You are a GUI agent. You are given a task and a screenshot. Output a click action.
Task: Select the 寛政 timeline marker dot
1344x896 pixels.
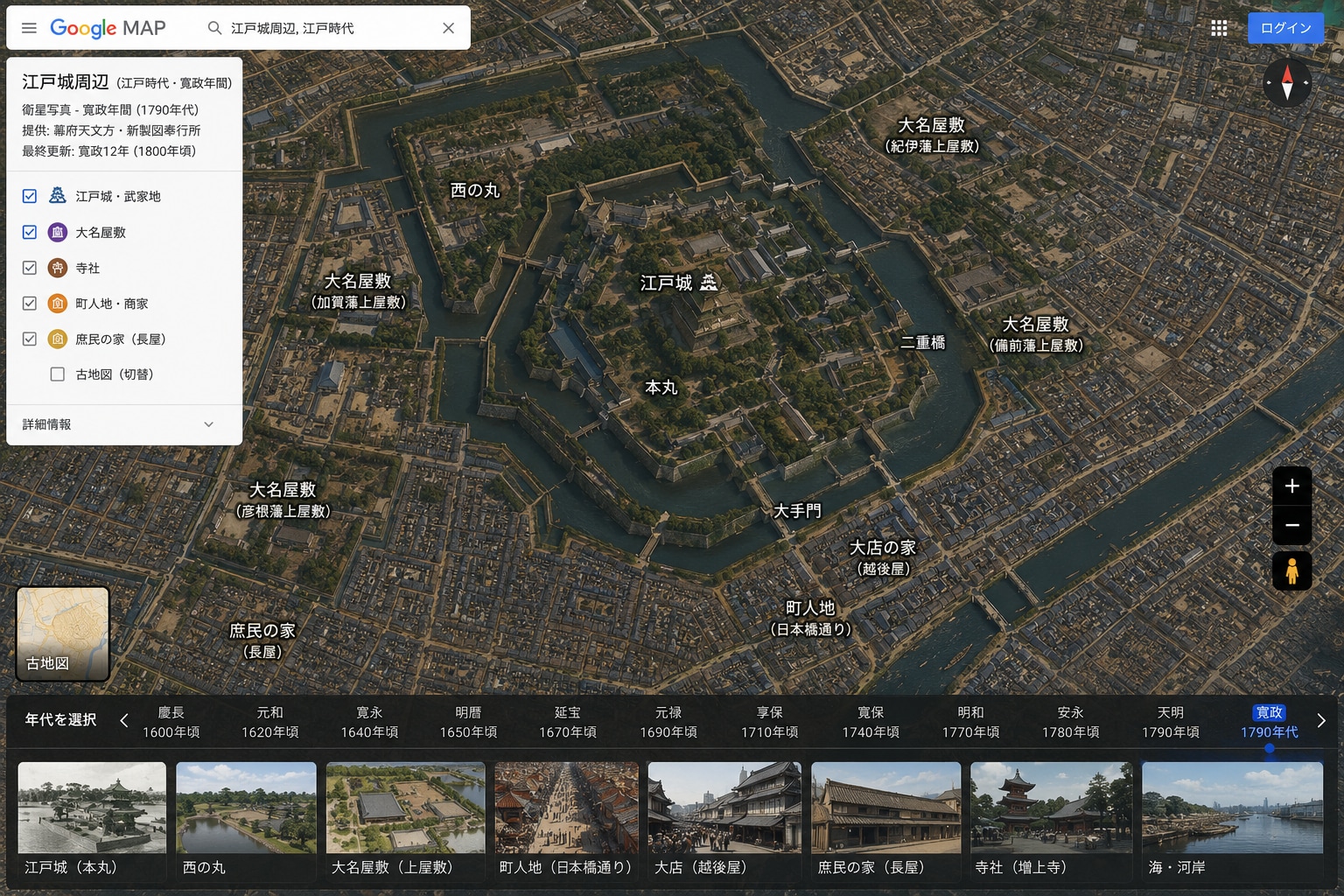point(1270,748)
